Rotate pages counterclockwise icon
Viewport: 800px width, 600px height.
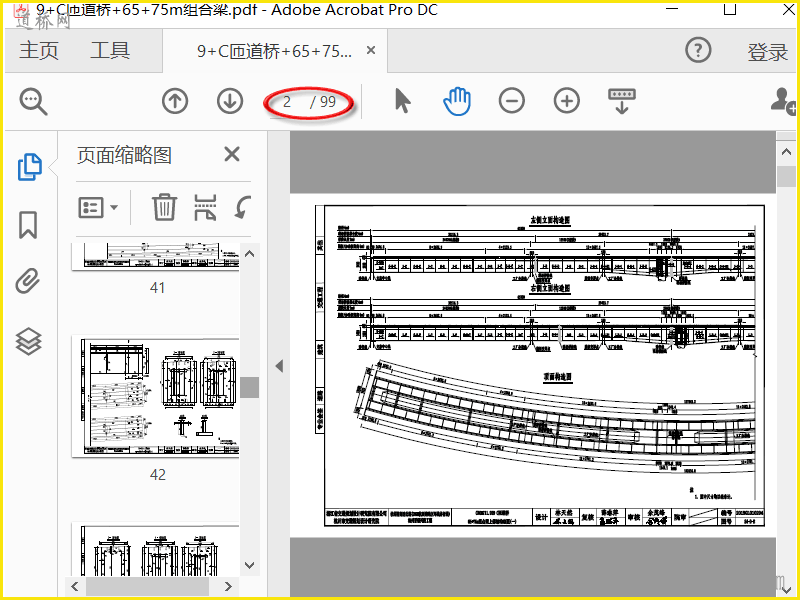[243, 208]
